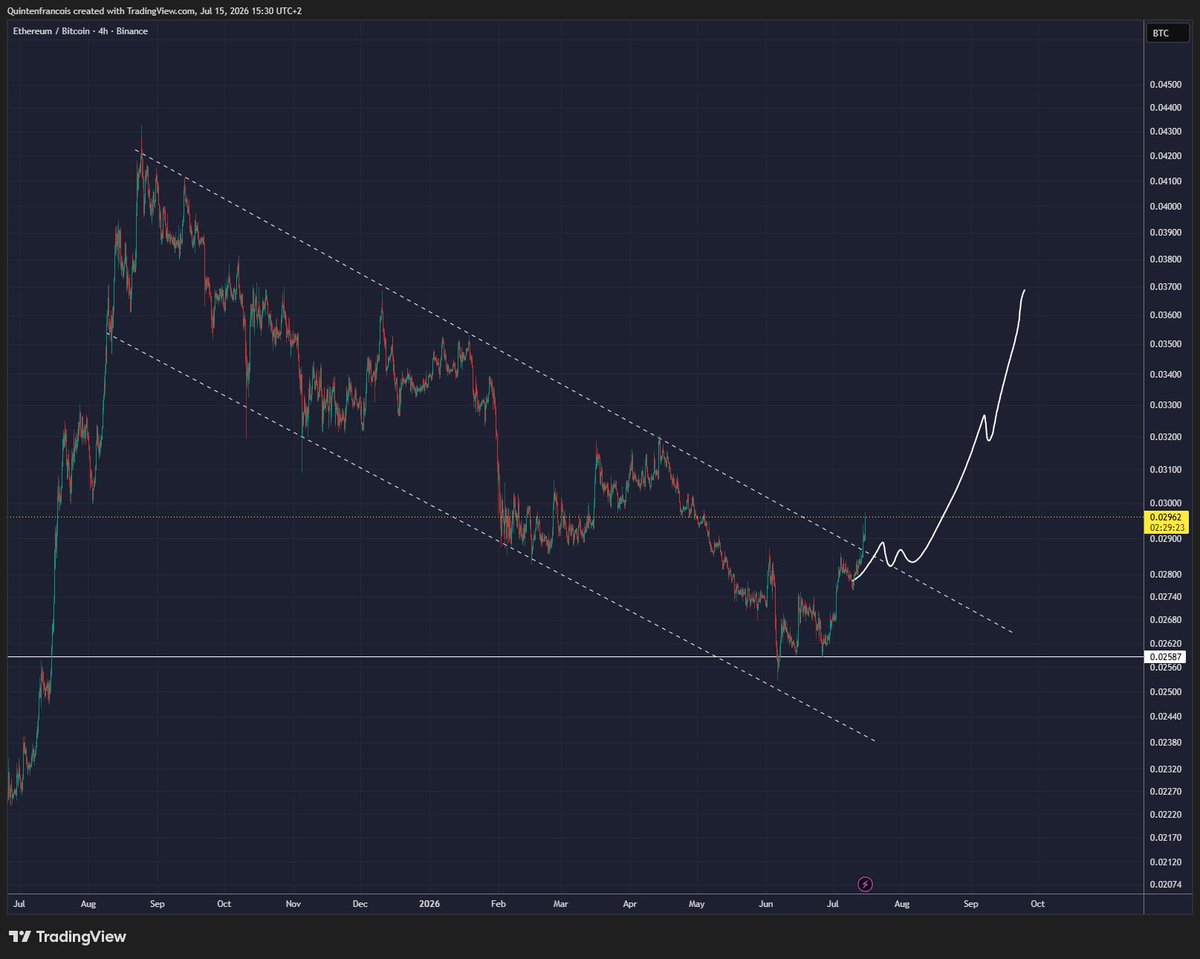The width and height of the screenshot is (1200, 959).
Task: Click the 0.02587 horizontal line price label
Action: [1167, 657]
